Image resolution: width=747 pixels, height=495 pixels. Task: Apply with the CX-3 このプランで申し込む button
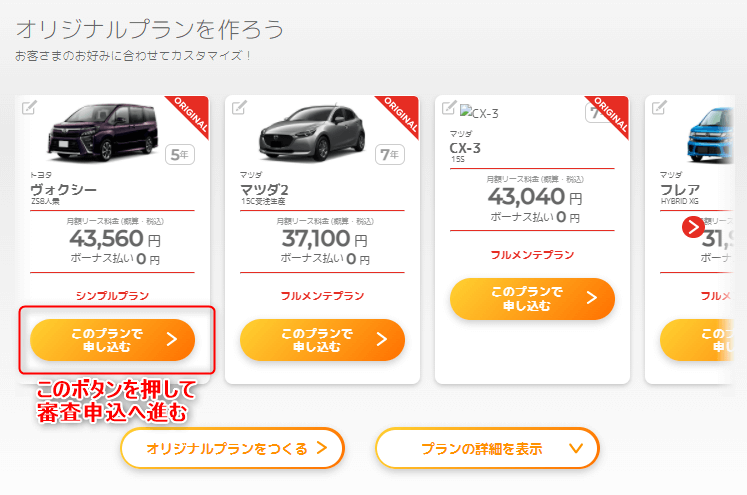pyautogui.click(x=532, y=299)
